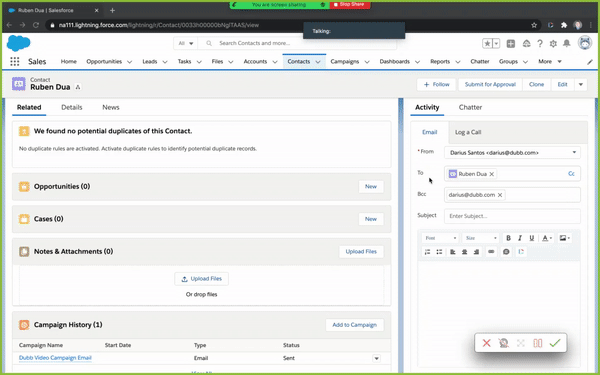600x375 pixels.
Task: Click the Follow button
Action: [437, 85]
